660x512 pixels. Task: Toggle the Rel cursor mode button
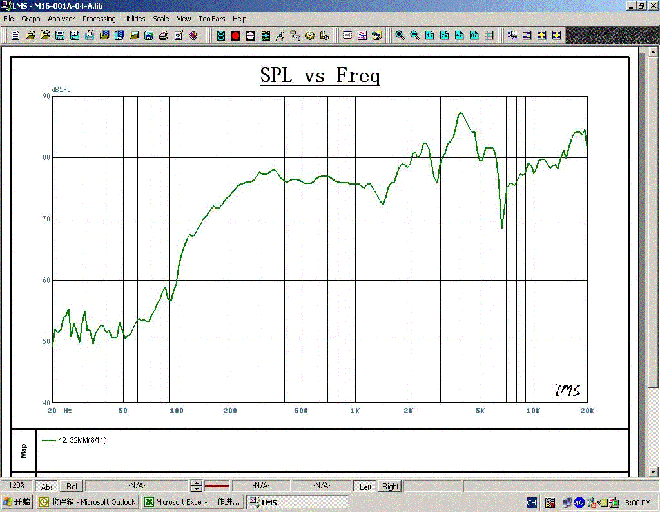click(72, 486)
